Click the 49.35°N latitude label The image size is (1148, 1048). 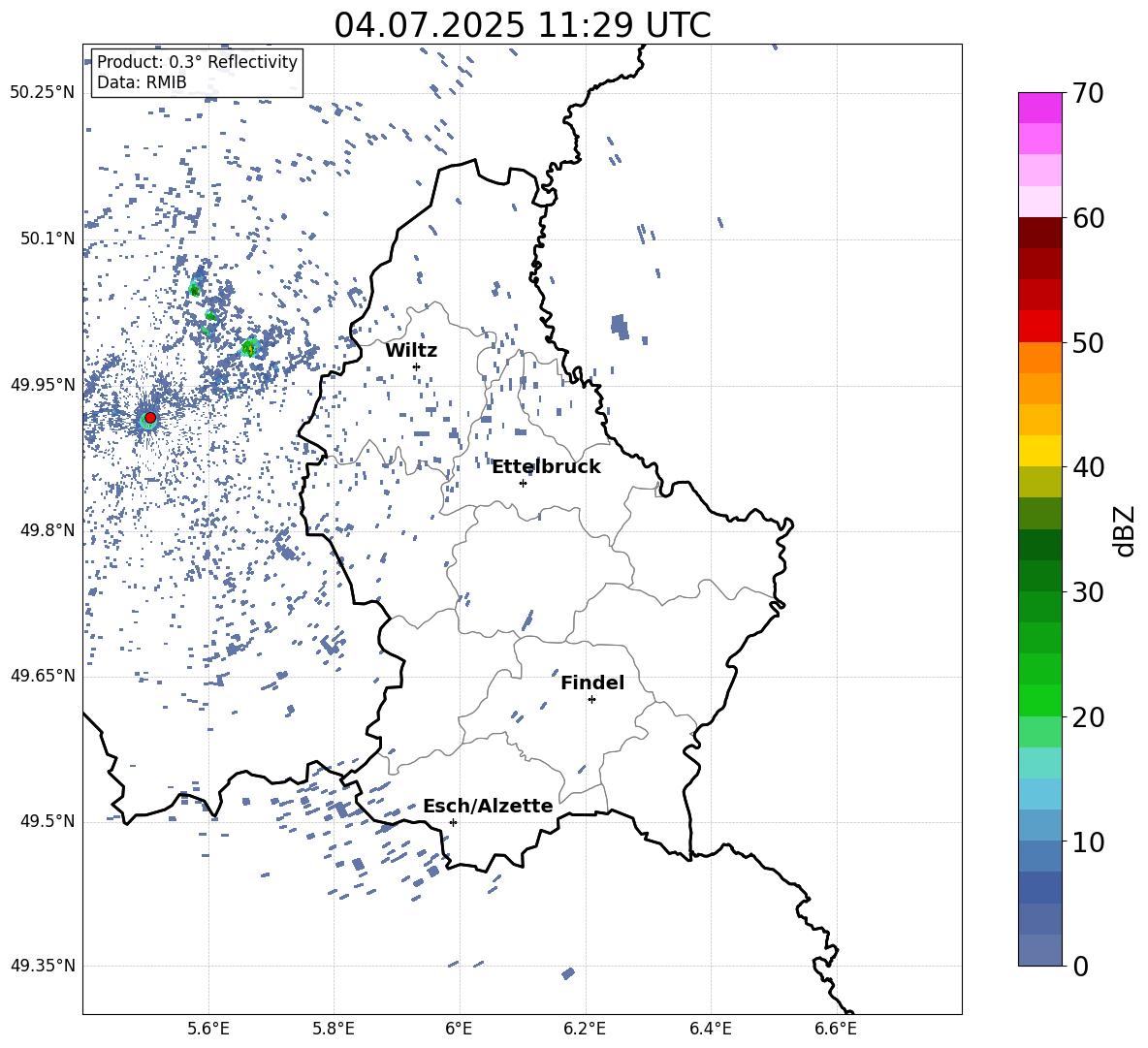(x=43, y=966)
